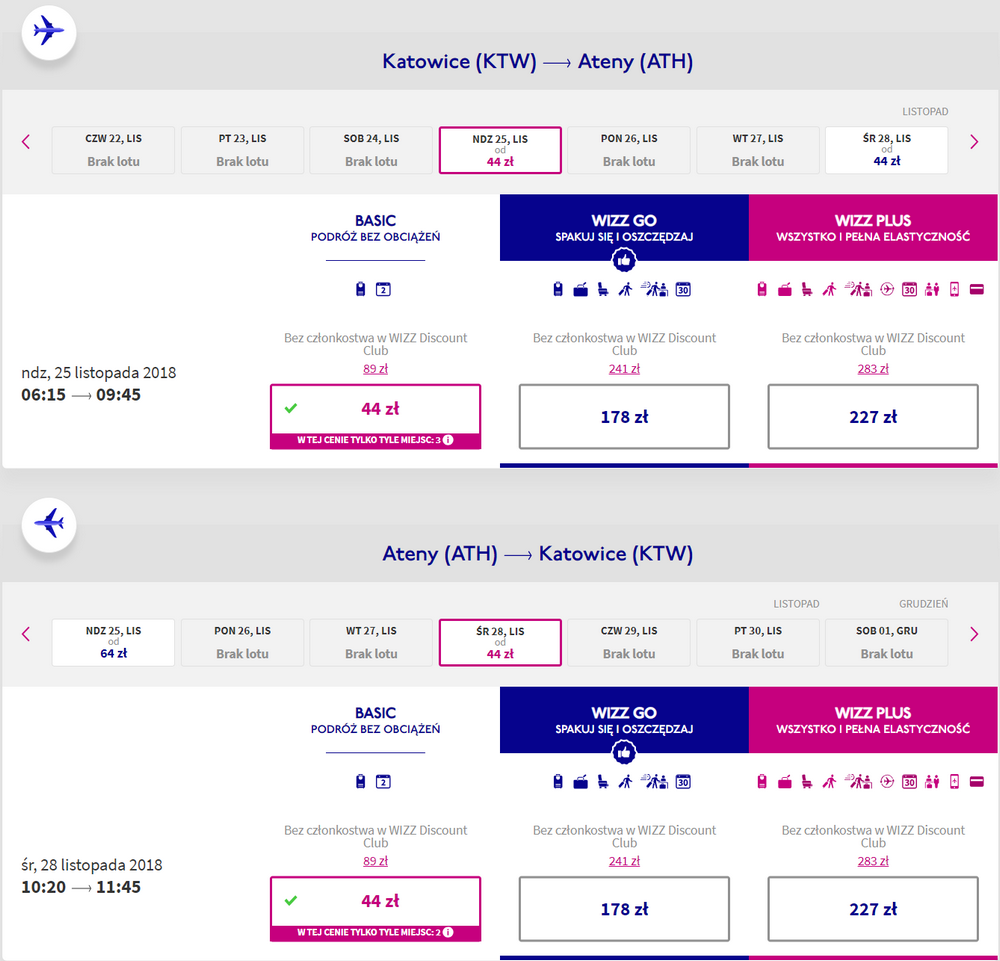The image size is (1000, 961).
Task: Choose outbound WIZZ GO fare 178 zł
Action: click(624, 416)
